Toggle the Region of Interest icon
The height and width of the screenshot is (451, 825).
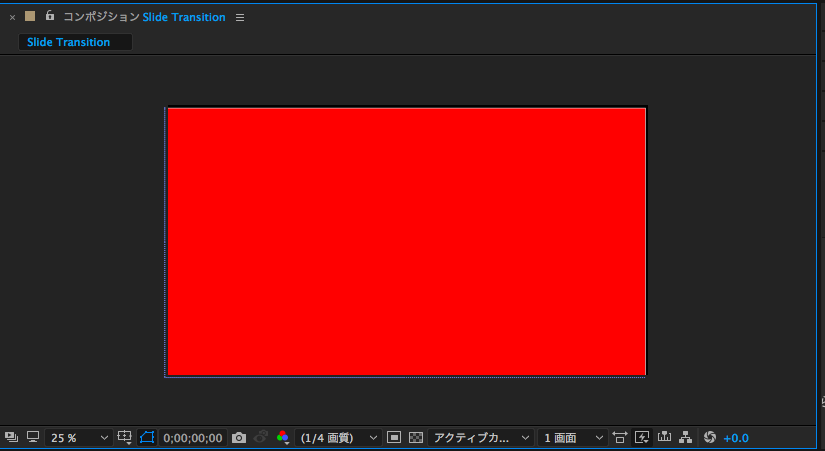(394, 437)
